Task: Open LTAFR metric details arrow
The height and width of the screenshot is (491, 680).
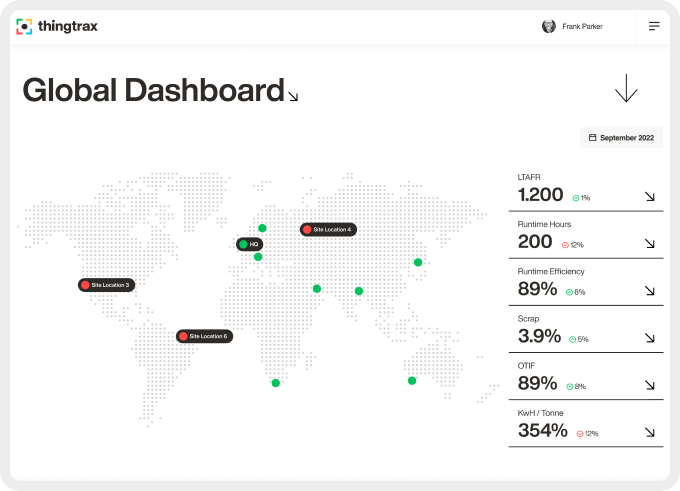Action: [650, 197]
